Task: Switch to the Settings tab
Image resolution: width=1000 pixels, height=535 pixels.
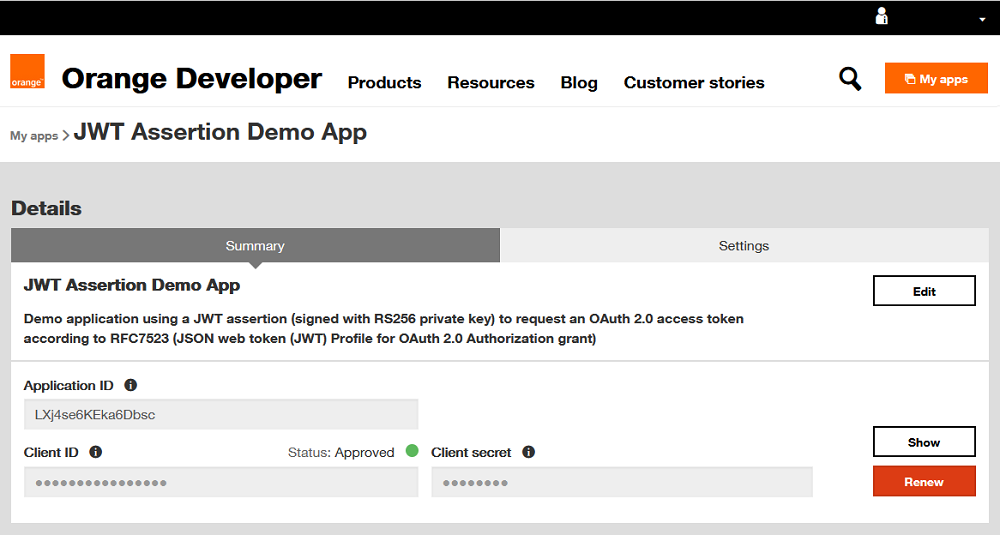Action: 744,246
